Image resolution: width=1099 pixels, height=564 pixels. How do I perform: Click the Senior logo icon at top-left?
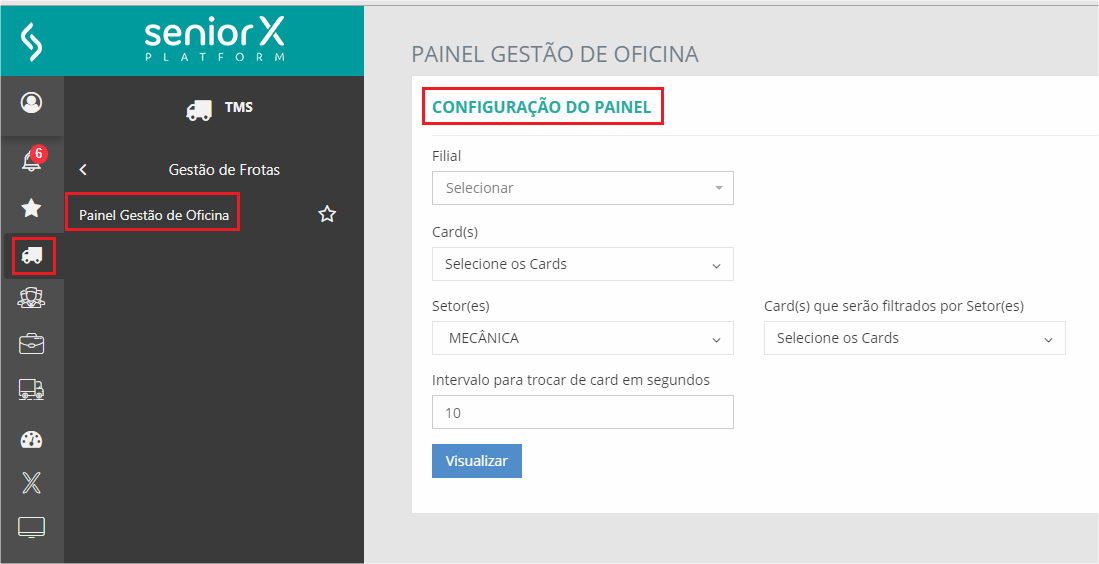[x=32, y=42]
